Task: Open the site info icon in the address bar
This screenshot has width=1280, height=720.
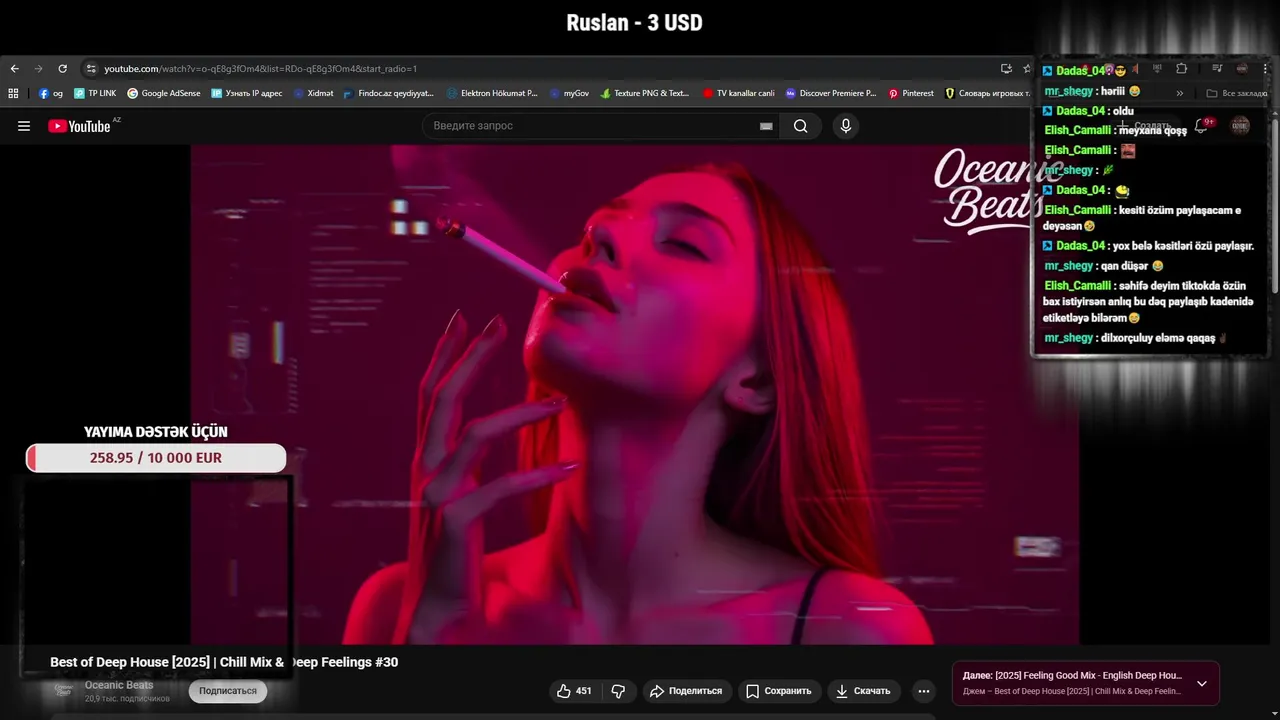Action: coord(91,69)
